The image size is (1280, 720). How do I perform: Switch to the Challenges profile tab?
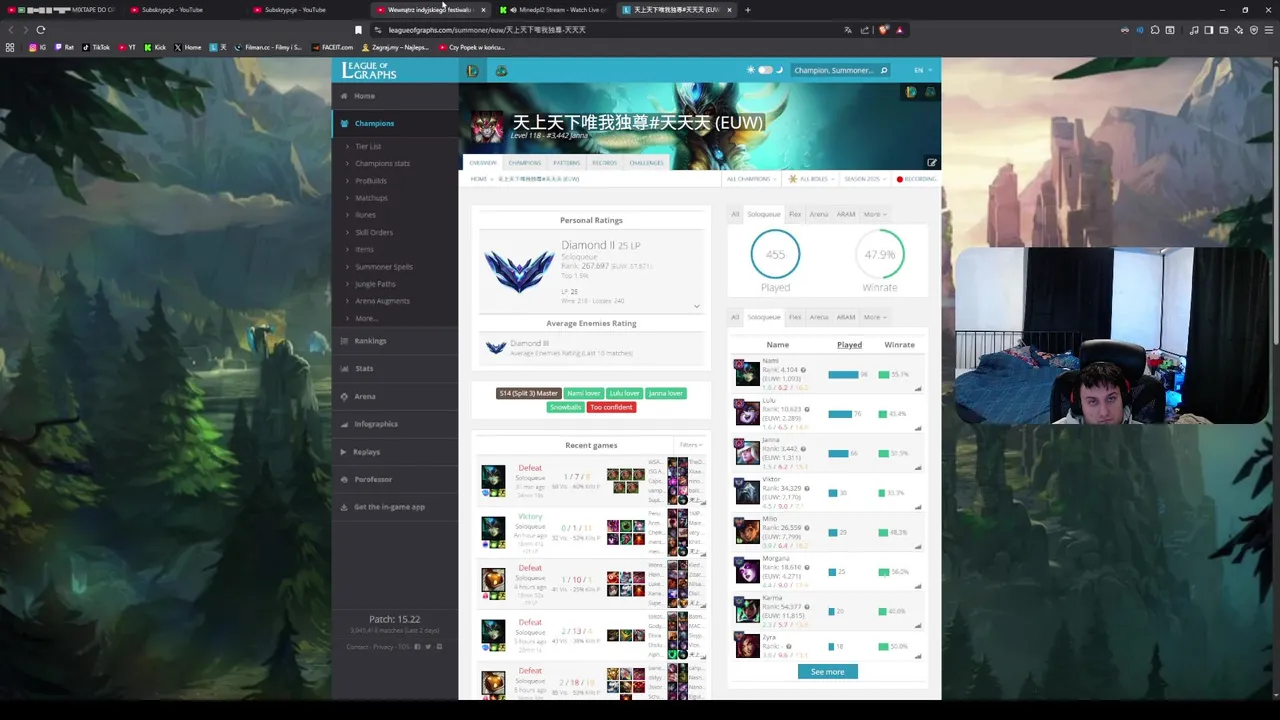(646, 163)
